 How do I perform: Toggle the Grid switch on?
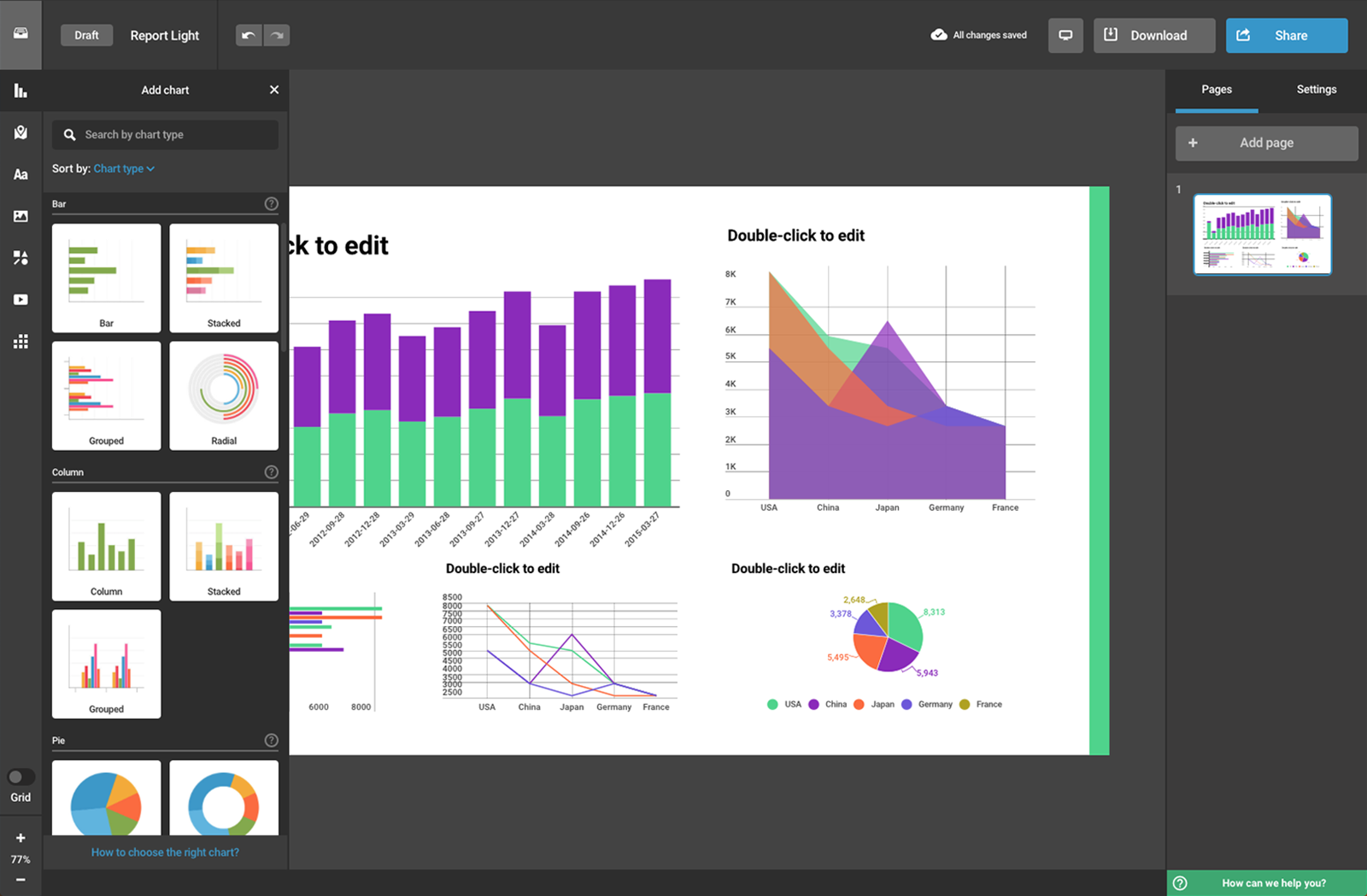tap(21, 776)
